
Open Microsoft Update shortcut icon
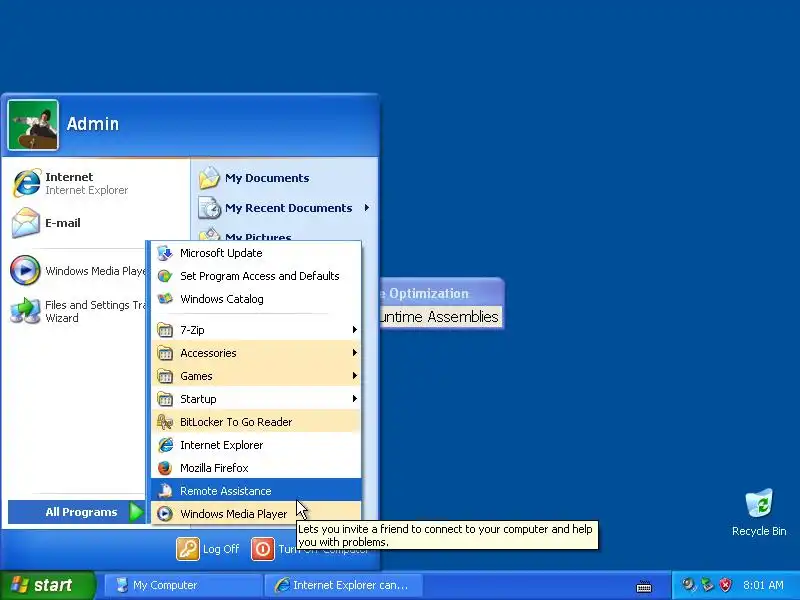pyautogui.click(x=165, y=253)
